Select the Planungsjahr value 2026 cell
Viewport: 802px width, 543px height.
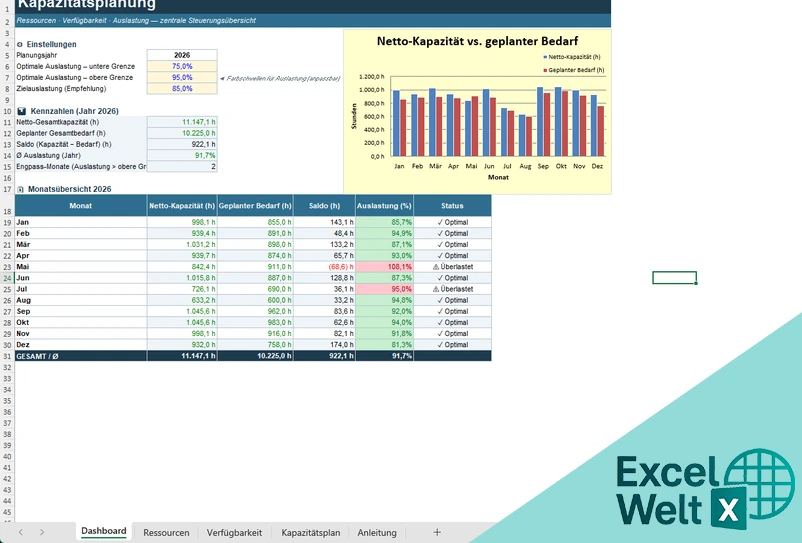pyautogui.click(x=182, y=55)
